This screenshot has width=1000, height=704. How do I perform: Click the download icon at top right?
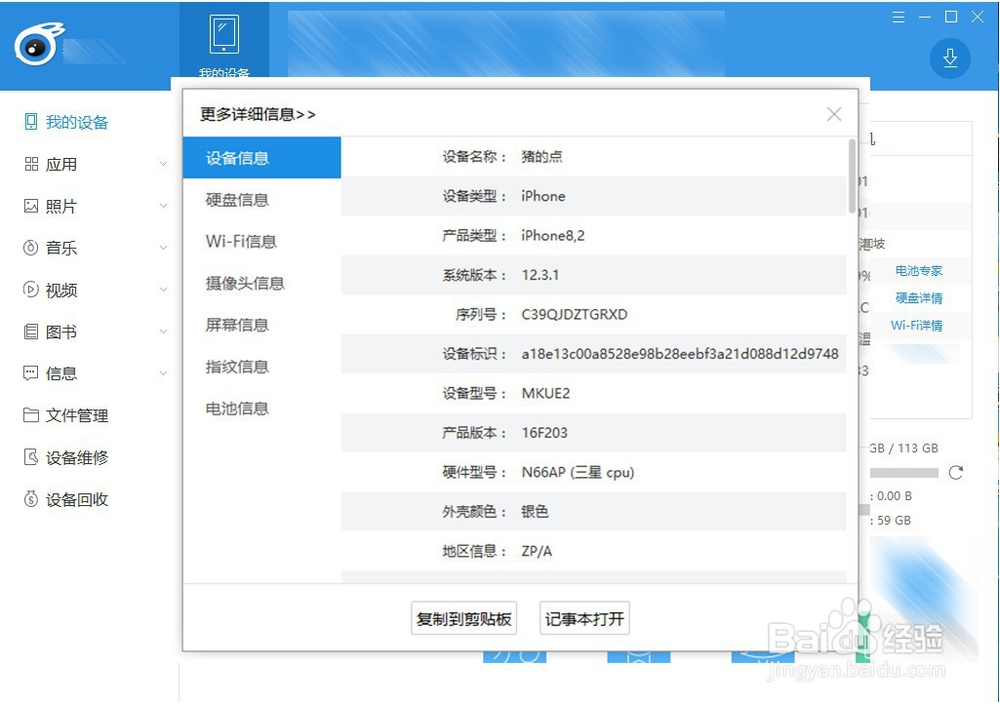(x=948, y=58)
